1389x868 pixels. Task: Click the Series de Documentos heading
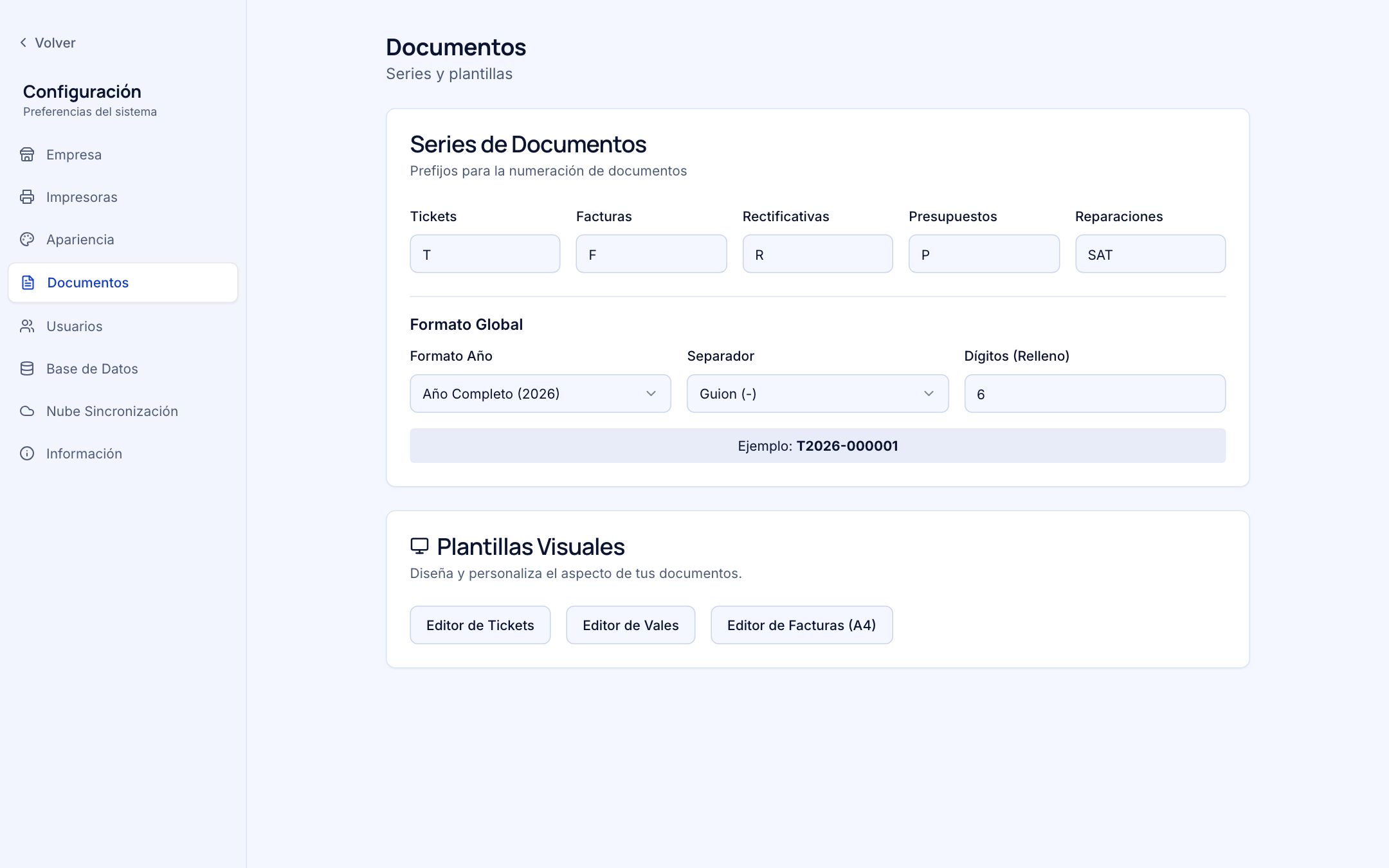(528, 145)
